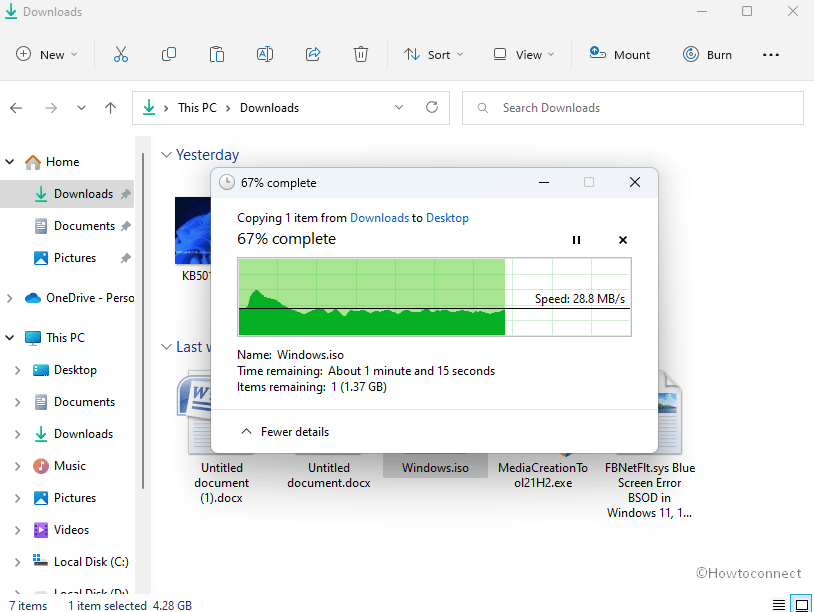
Task: Refresh the Downloads folder
Action: pos(432,107)
